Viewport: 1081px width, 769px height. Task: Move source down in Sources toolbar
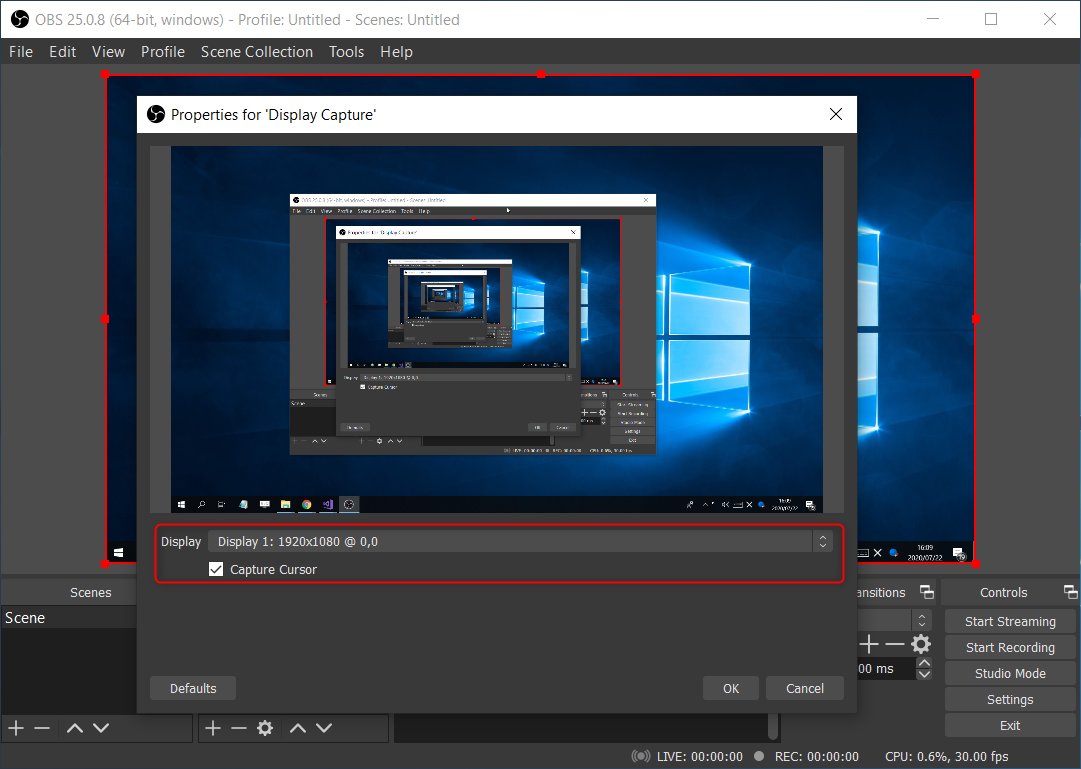click(x=324, y=728)
